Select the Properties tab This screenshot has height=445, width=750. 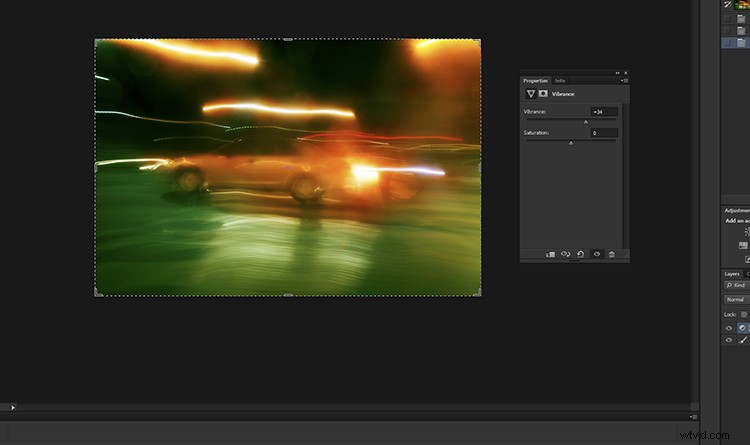tap(535, 81)
